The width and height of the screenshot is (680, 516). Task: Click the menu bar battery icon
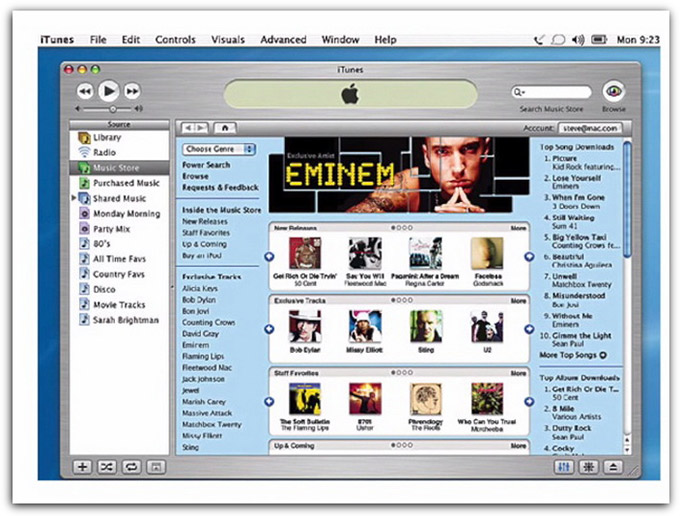click(599, 40)
